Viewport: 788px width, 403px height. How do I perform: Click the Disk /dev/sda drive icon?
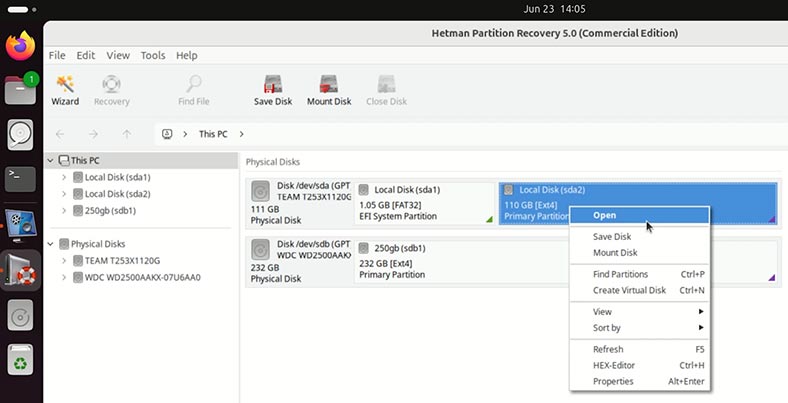tap(260, 191)
